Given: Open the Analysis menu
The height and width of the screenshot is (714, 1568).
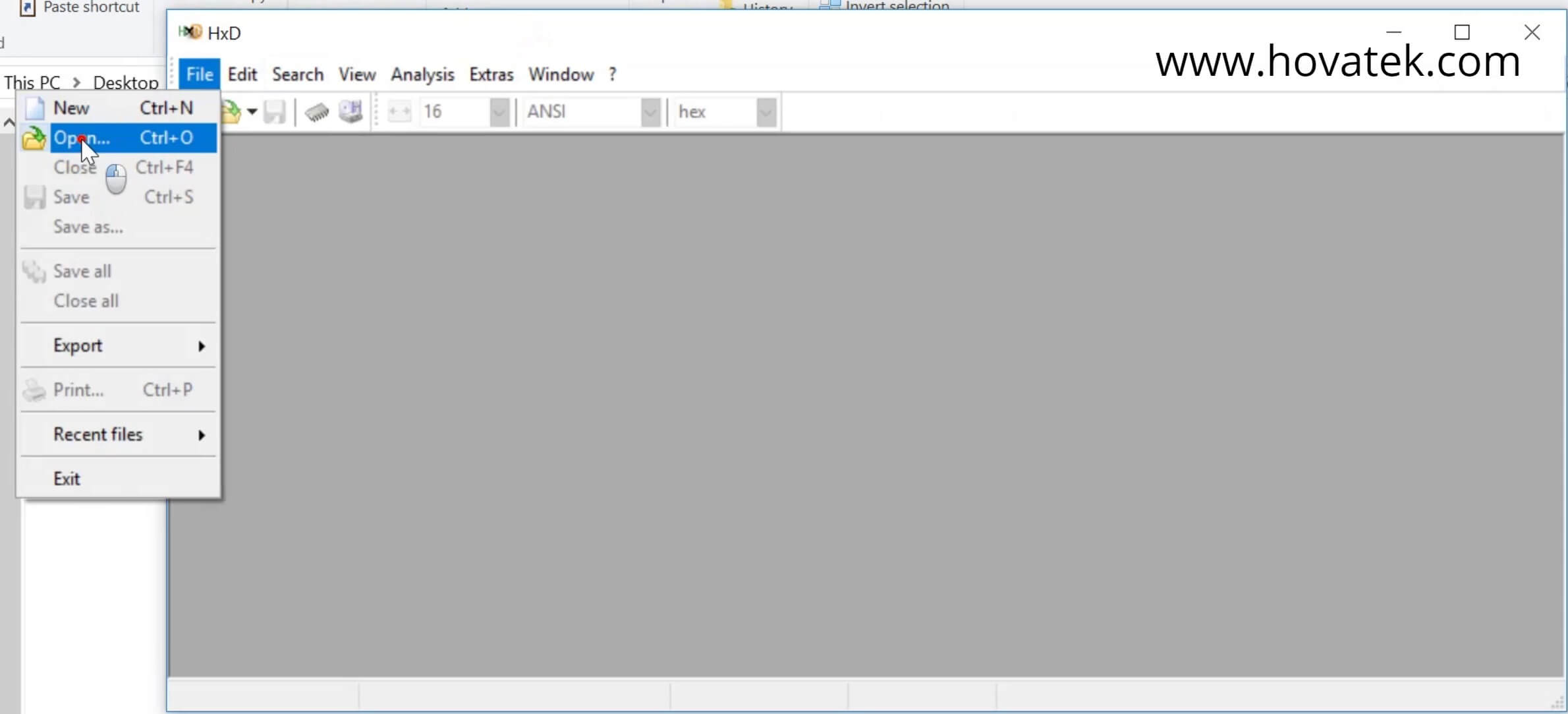Looking at the screenshot, I should pyautogui.click(x=422, y=74).
